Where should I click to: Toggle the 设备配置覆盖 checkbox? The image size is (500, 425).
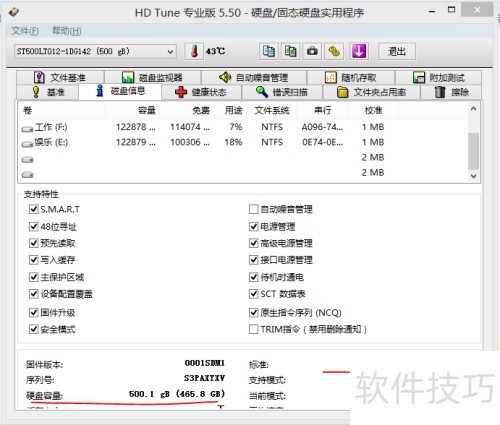pos(33,294)
